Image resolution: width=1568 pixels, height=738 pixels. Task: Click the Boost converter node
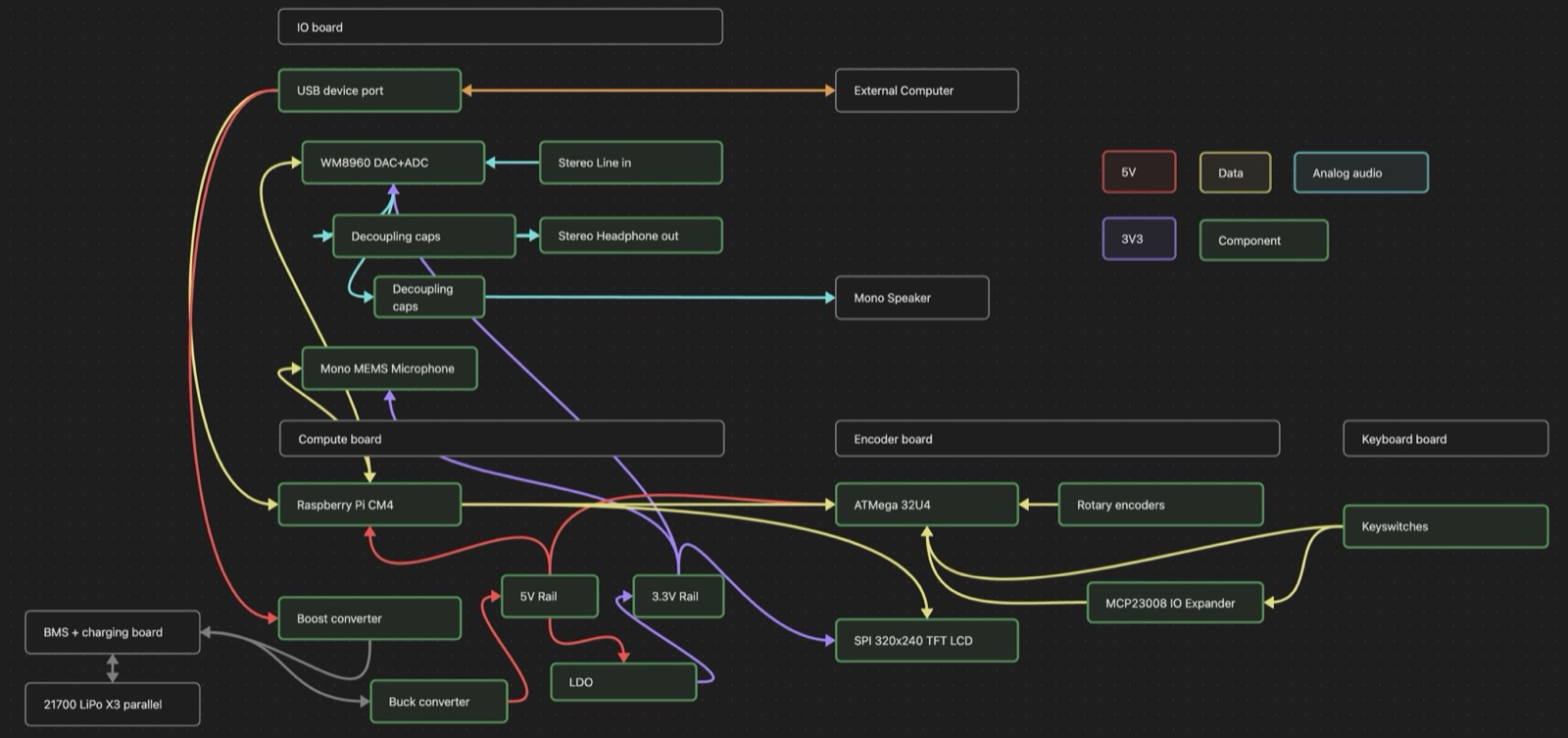pos(369,618)
